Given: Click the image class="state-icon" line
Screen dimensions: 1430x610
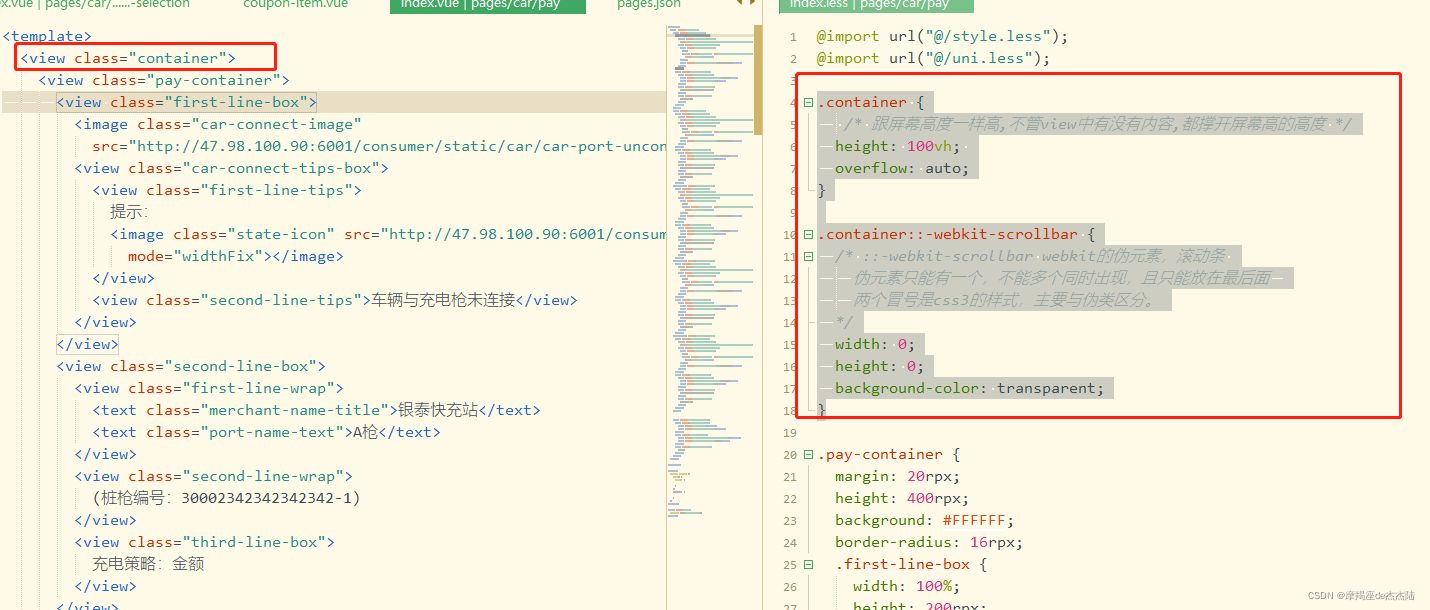Looking at the screenshot, I should 388,234.
